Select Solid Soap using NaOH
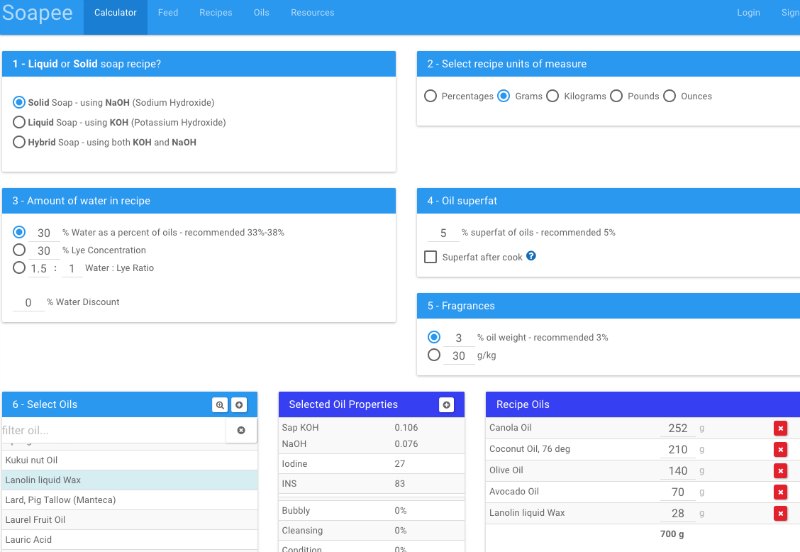Viewport: 800px width, 552px height. pyautogui.click(x=19, y=102)
